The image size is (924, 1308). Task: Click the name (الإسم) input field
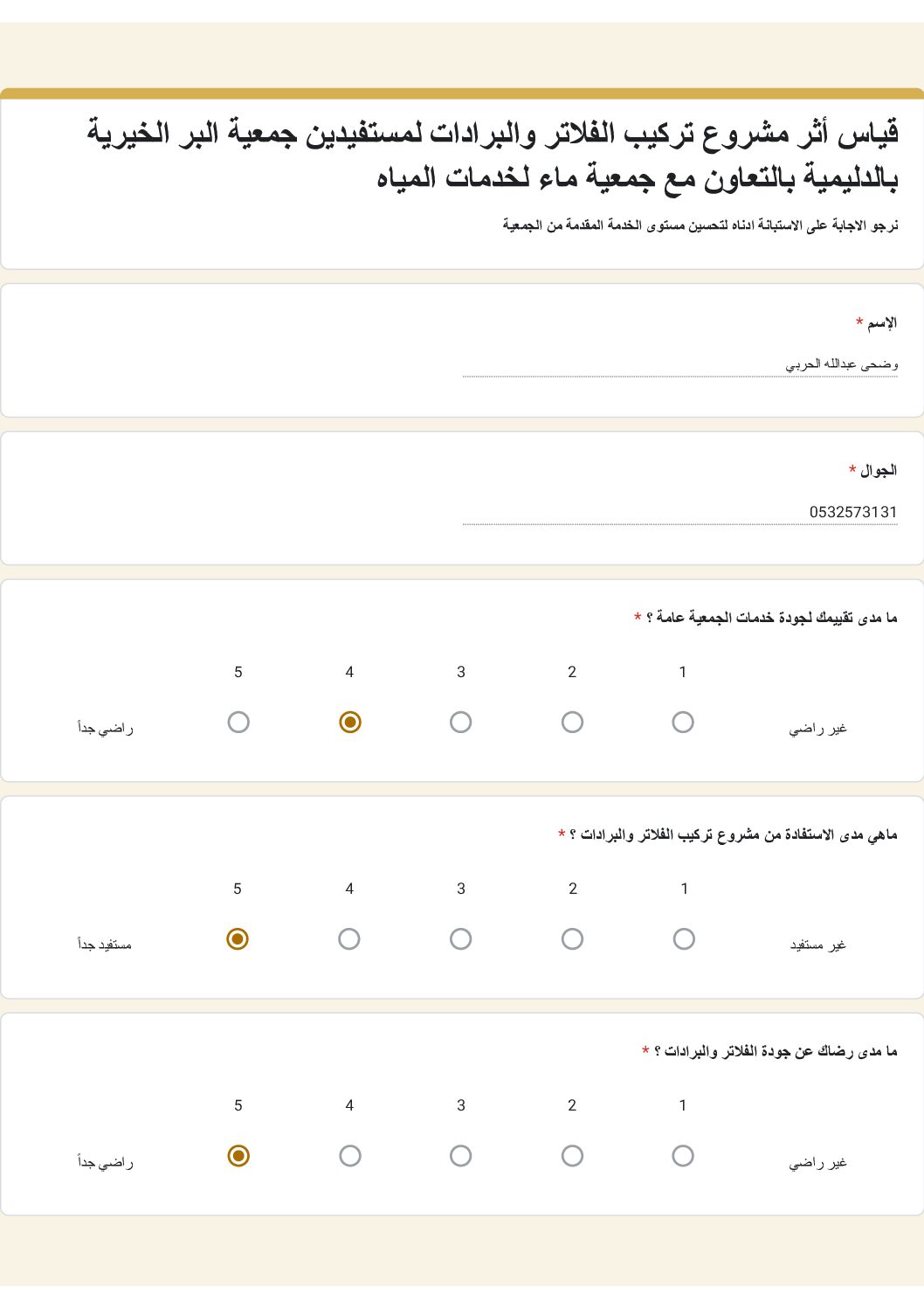679,364
